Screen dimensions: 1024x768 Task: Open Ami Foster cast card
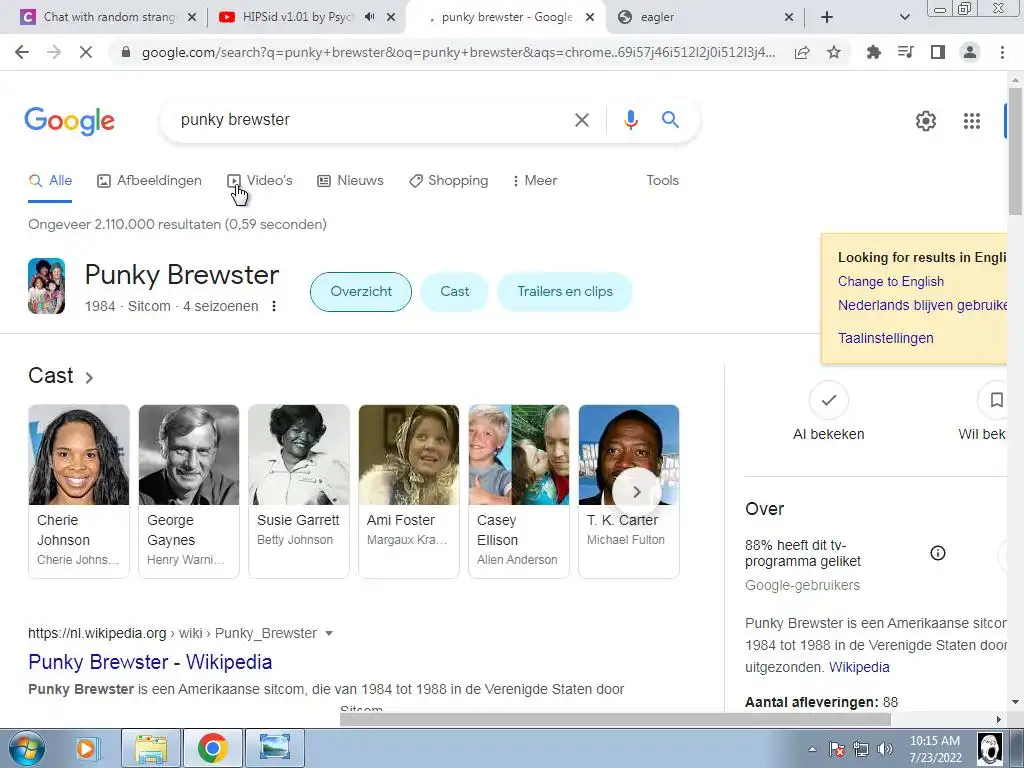click(x=409, y=491)
